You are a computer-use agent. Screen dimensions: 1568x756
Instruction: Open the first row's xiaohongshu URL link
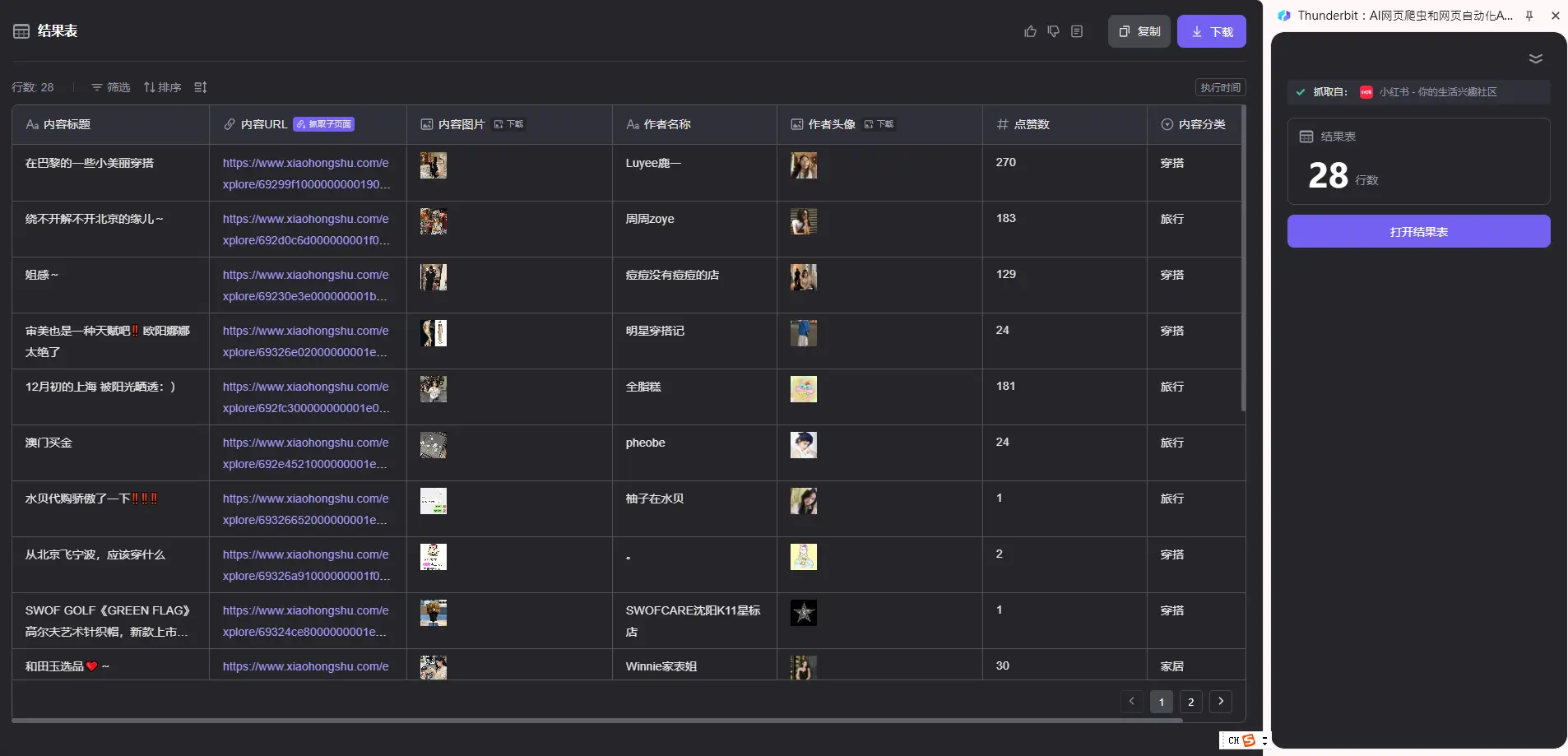point(306,174)
